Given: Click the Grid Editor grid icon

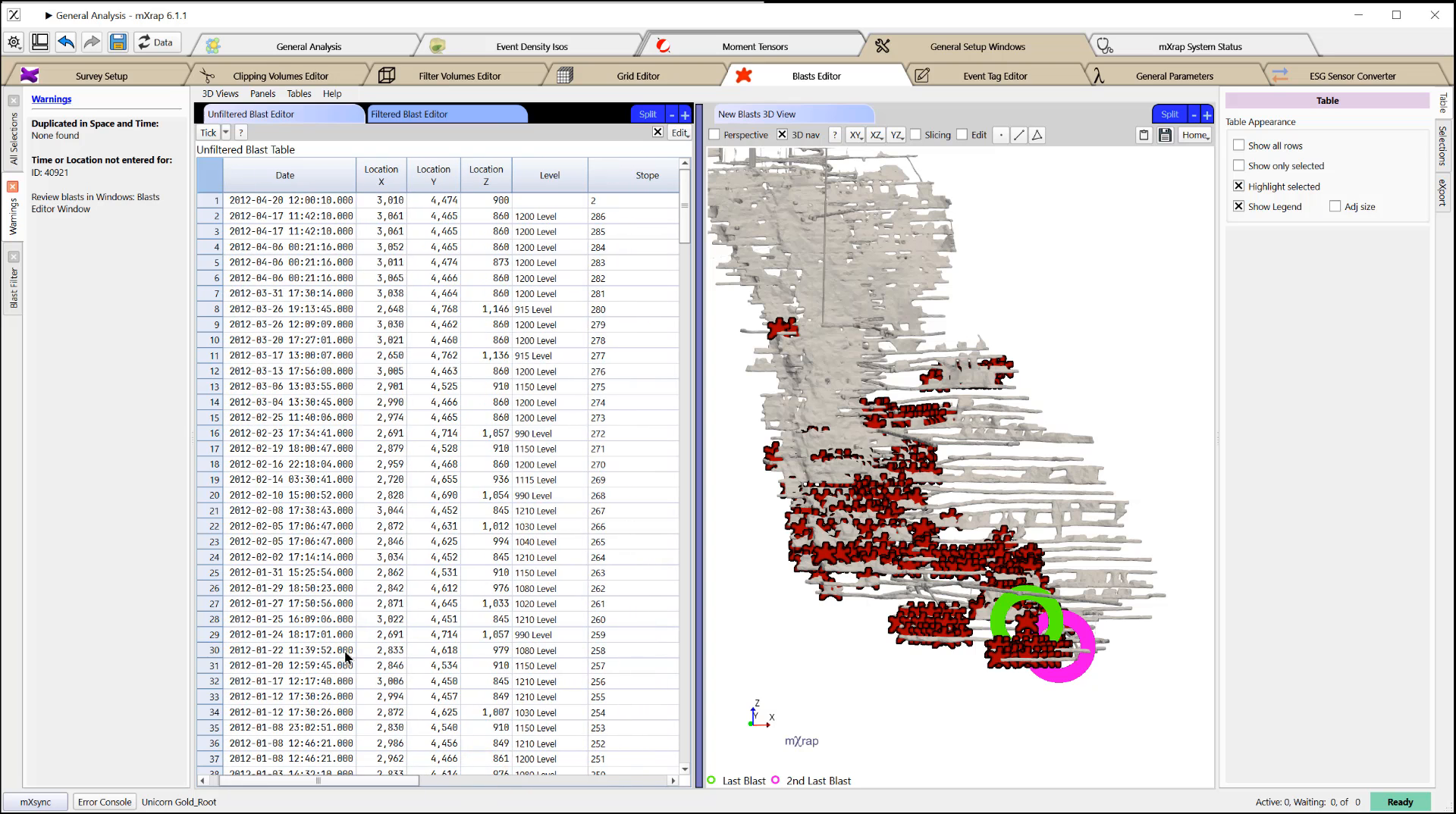Looking at the screenshot, I should coord(564,75).
